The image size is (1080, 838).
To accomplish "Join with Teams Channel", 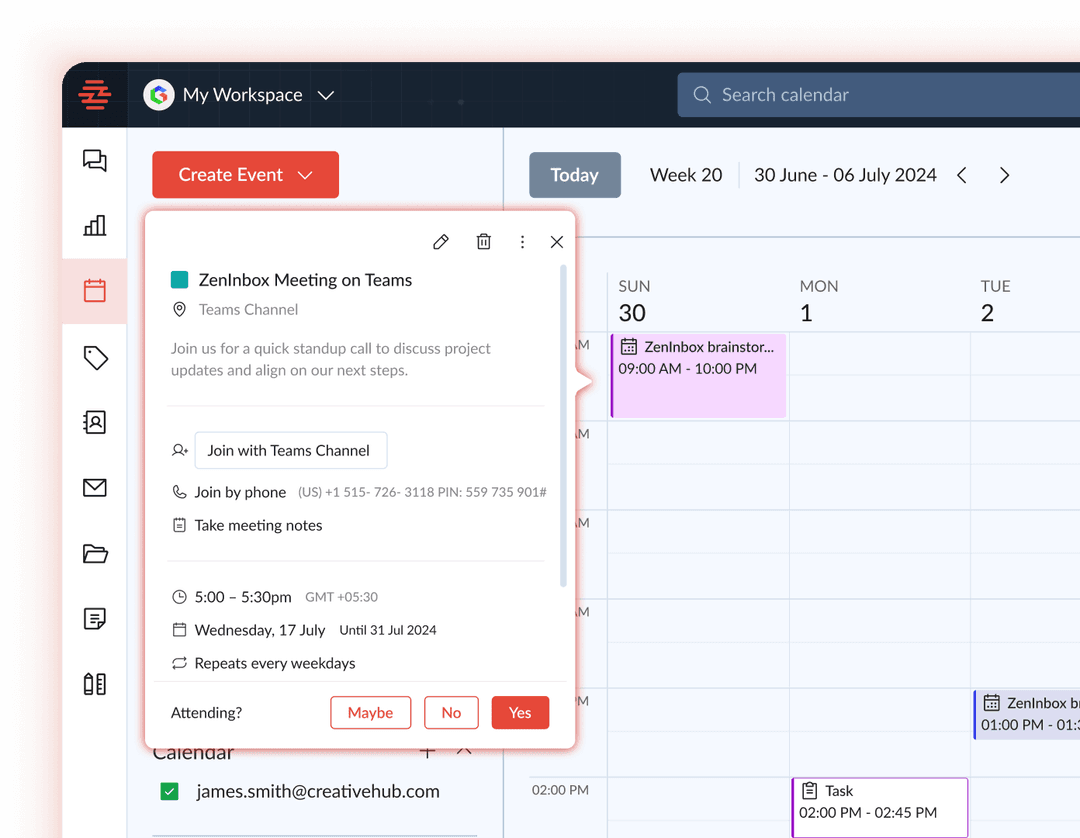I will coord(291,450).
